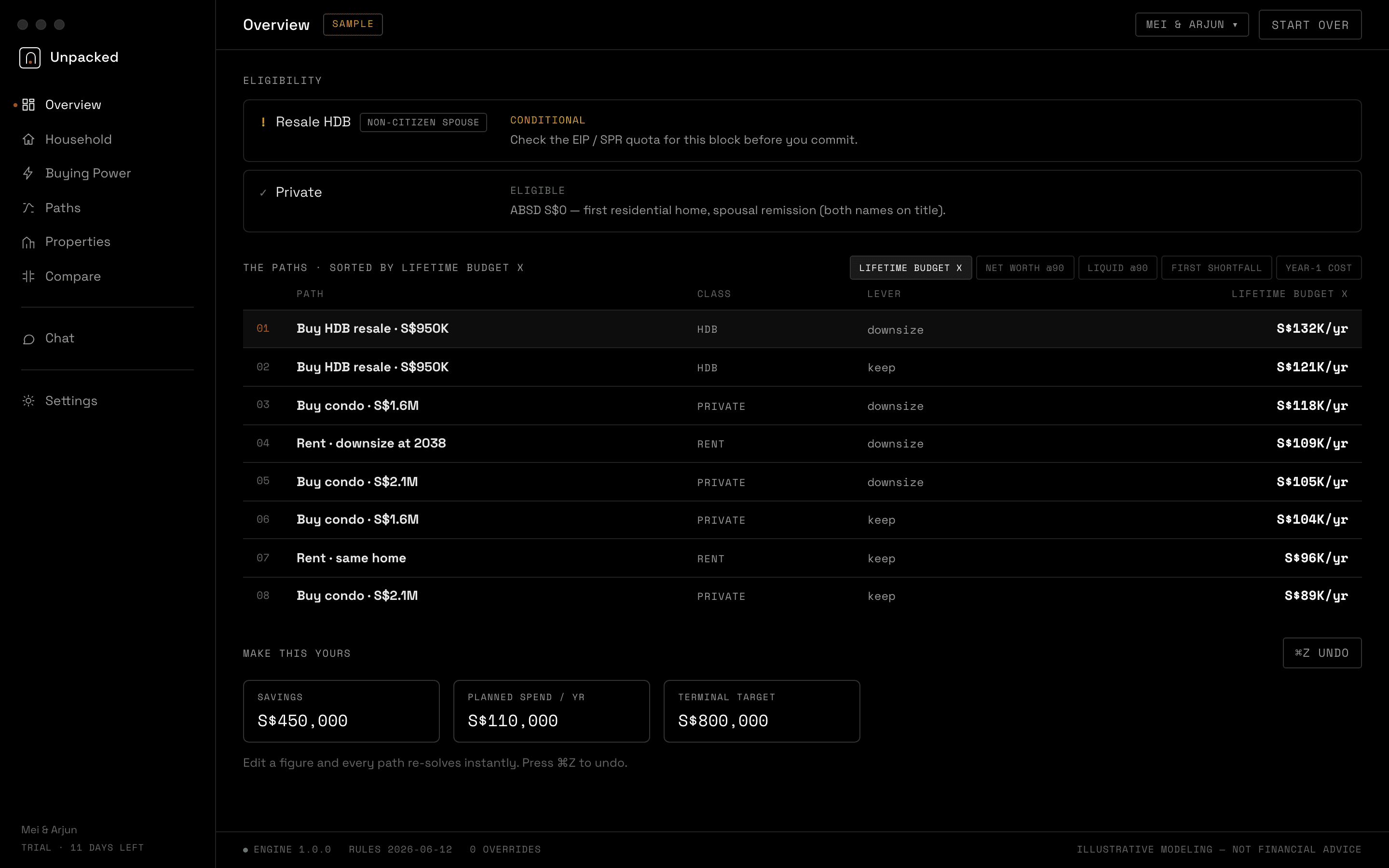Go to Buying Power label in sidebar

88,174
